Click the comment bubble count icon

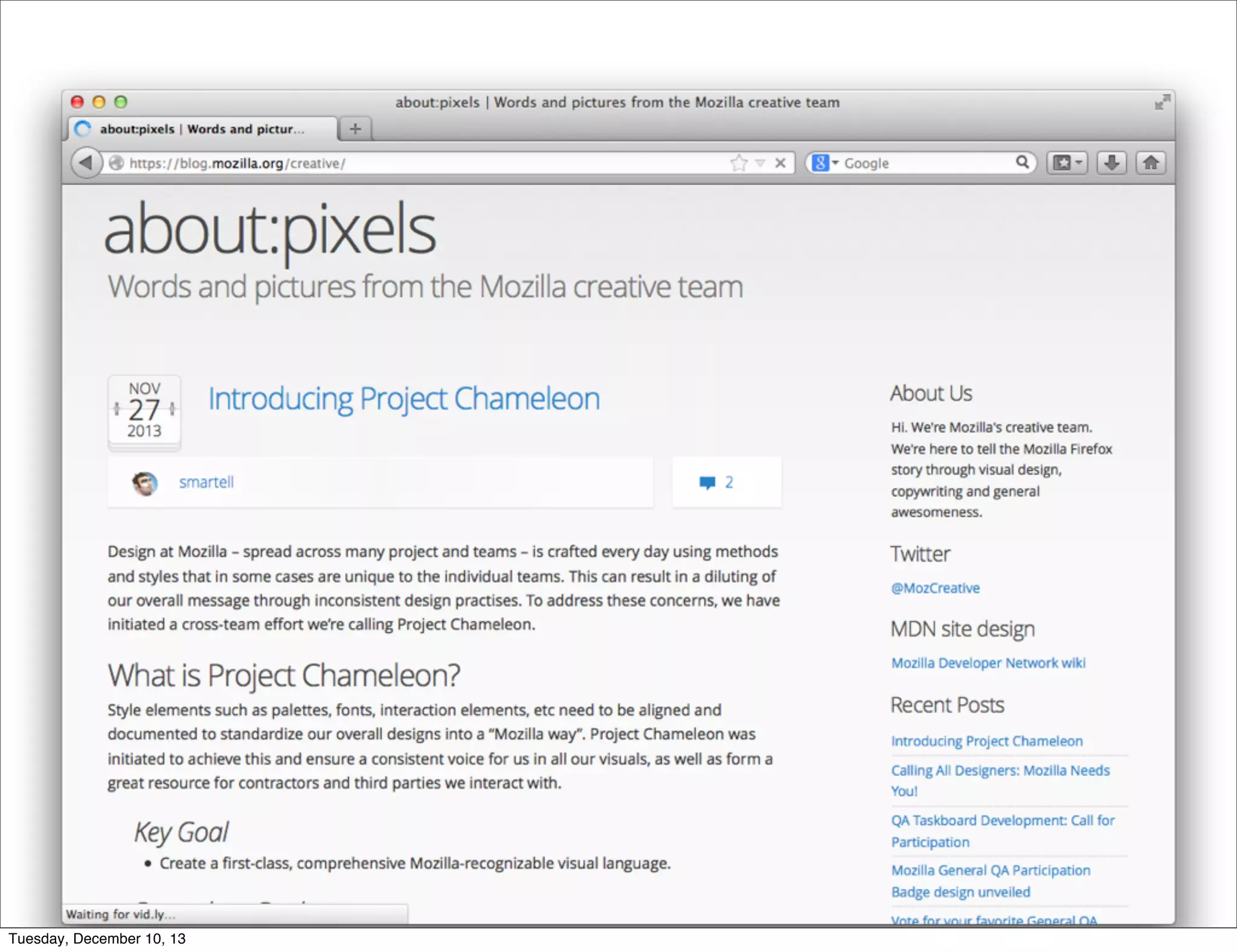pos(707,483)
